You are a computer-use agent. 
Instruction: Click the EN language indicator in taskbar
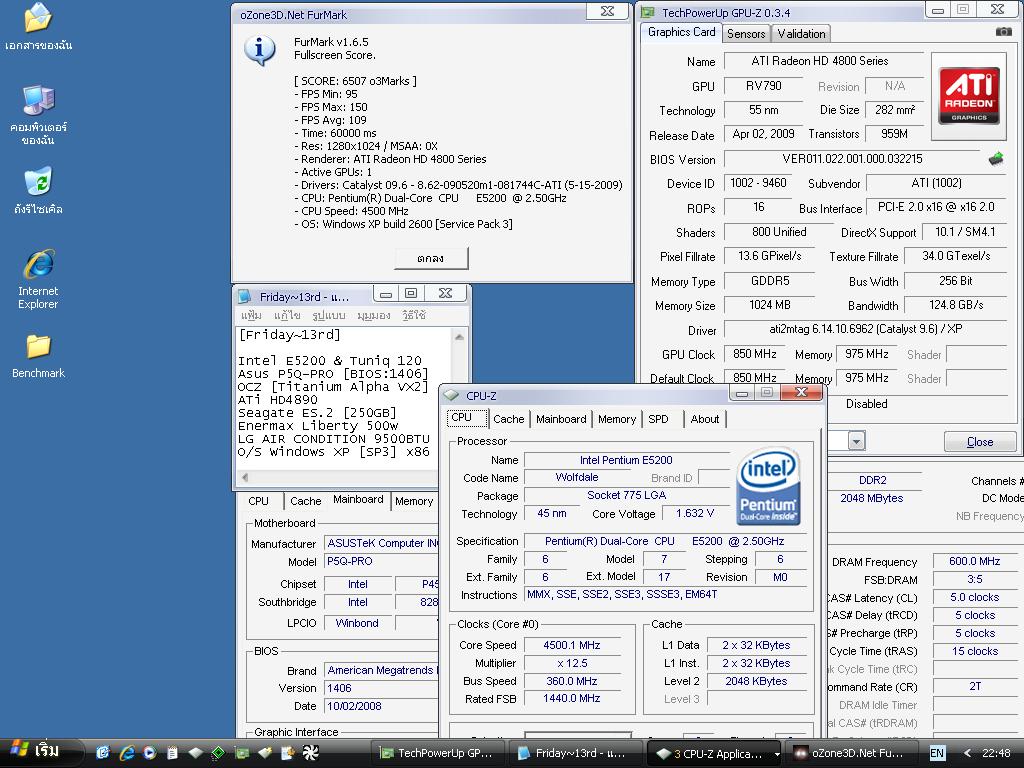[x=937, y=753]
